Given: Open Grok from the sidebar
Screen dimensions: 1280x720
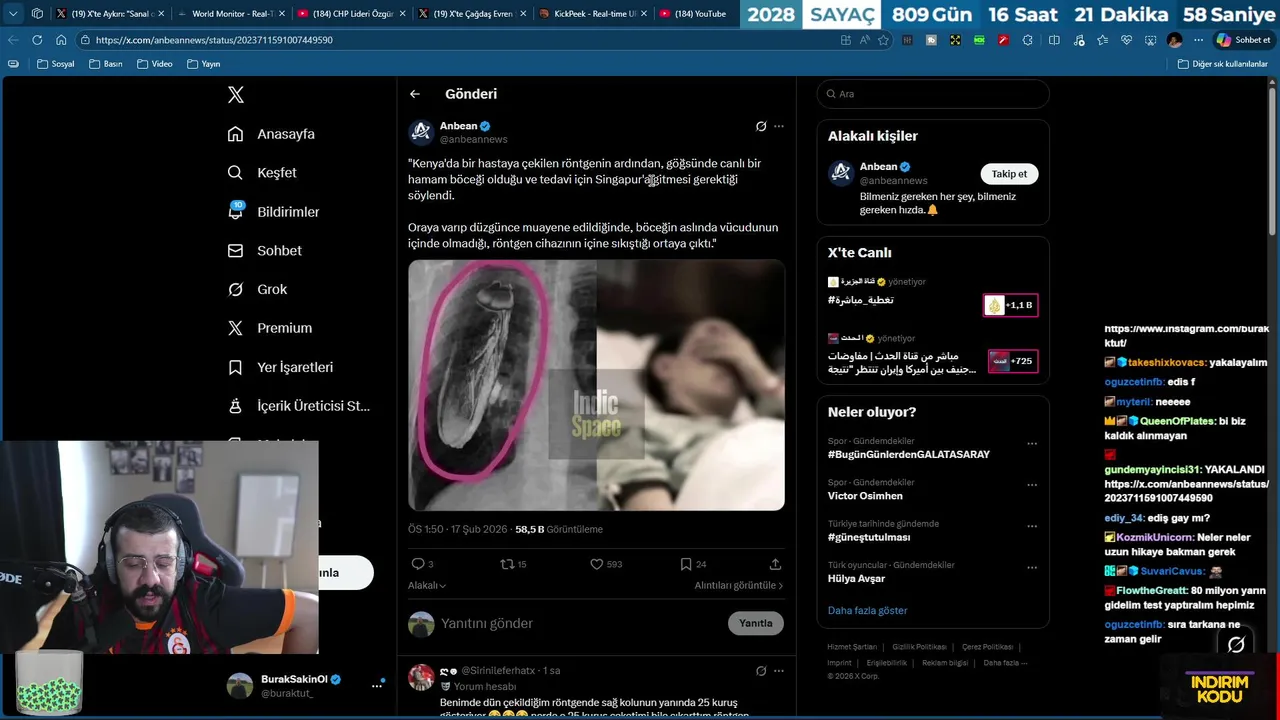Looking at the screenshot, I should point(257,289).
